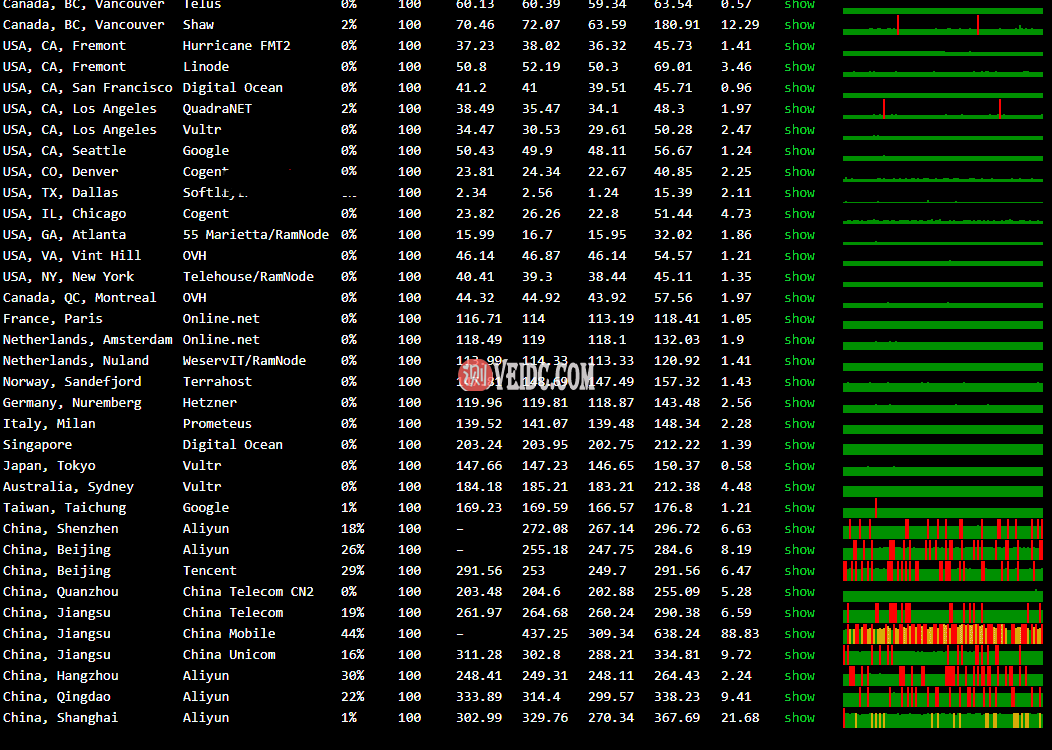Open show for Sydney Vultr row
This screenshot has width=1052, height=750.
tap(799, 487)
